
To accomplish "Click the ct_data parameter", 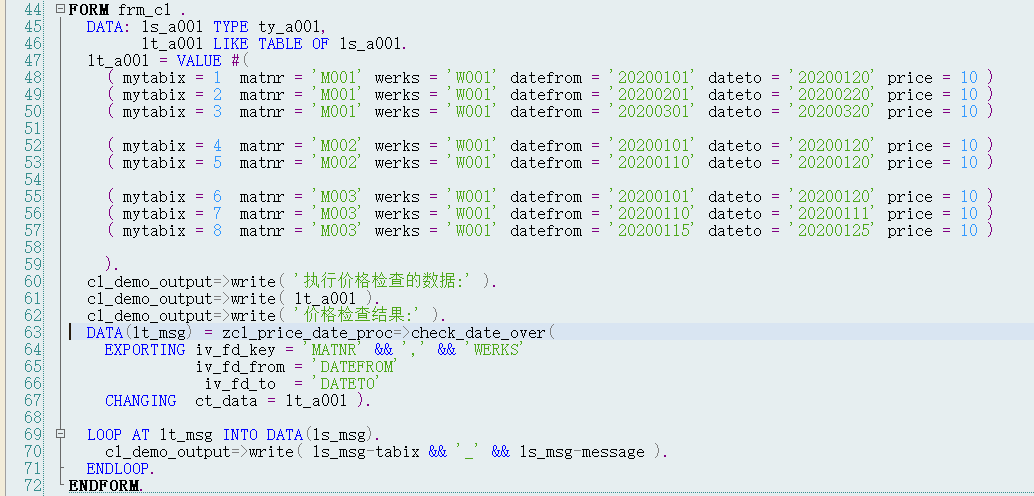I will [x=226, y=401].
